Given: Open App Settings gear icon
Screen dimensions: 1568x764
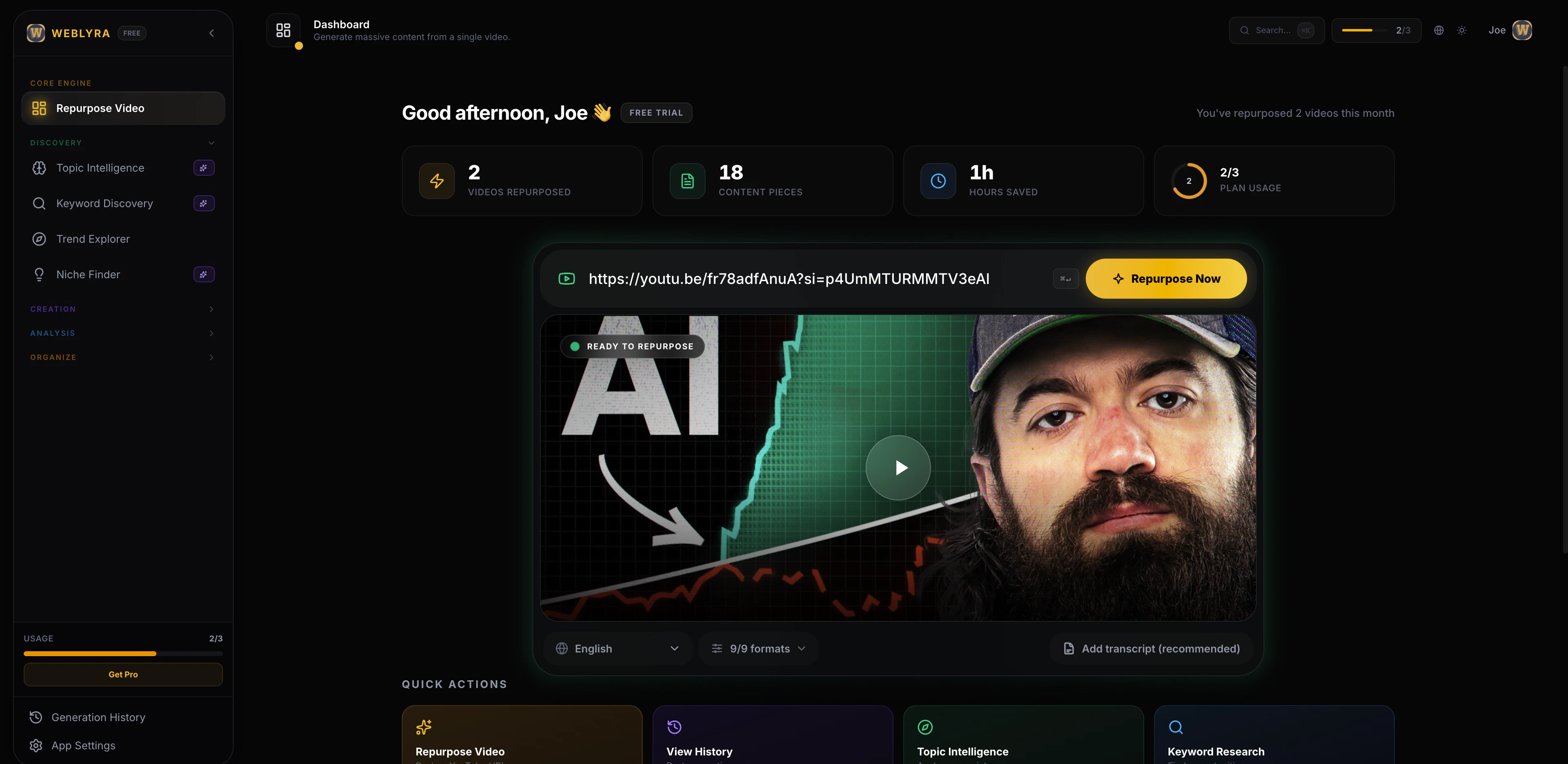Looking at the screenshot, I should [x=36, y=745].
